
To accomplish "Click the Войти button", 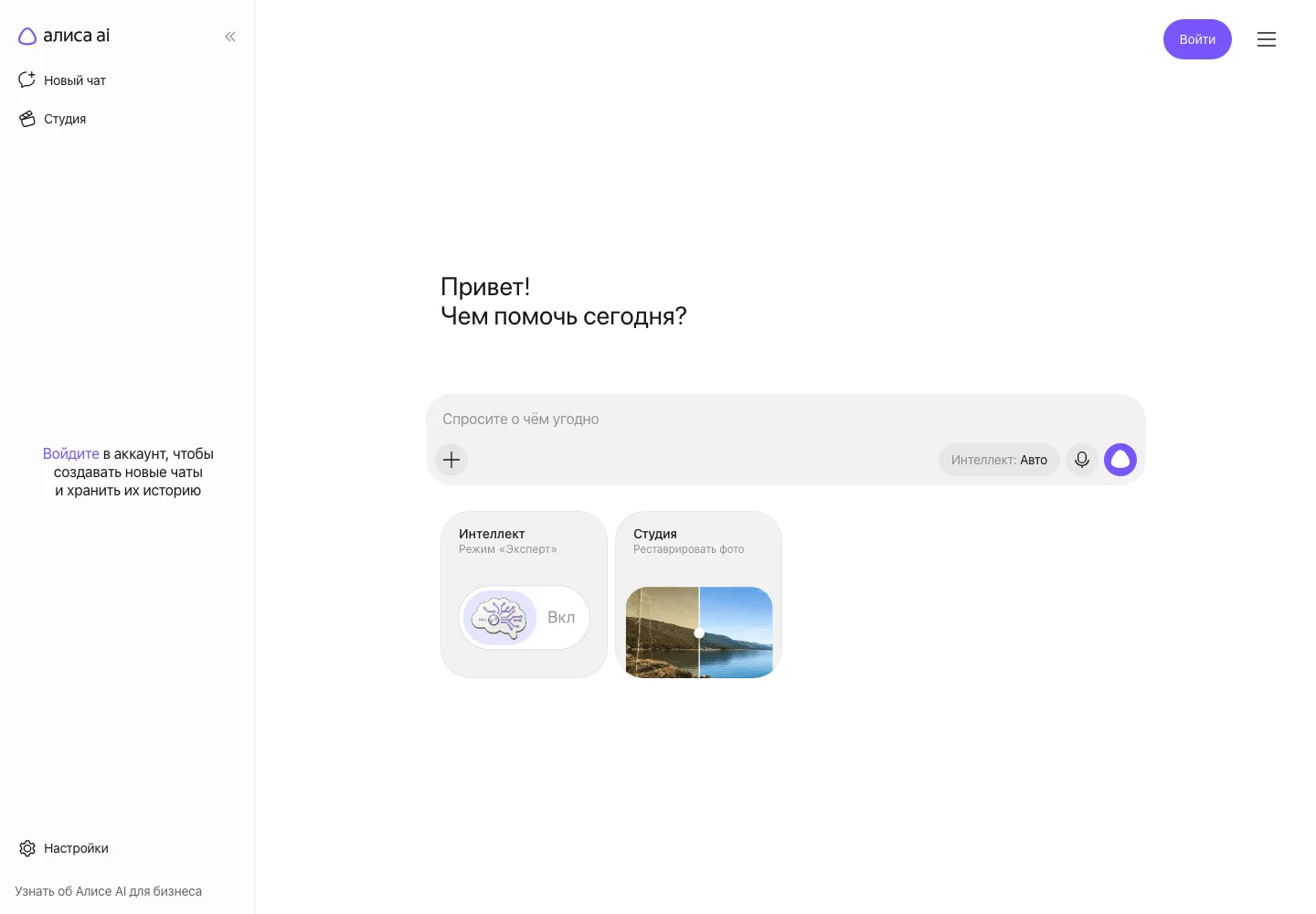I will (x=1197, y=39).
